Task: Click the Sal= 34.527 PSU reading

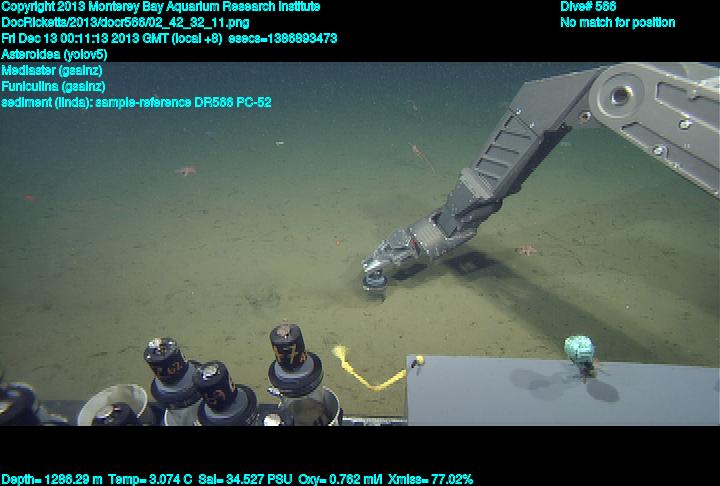Action: click(x=245, y=480)
